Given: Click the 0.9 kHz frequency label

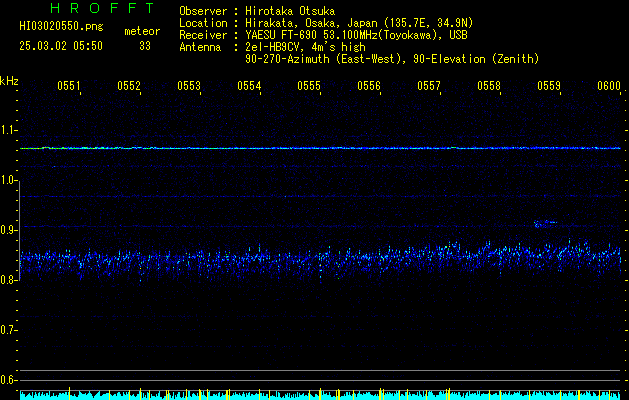Looking at the screenshot, I should (8, 230).
